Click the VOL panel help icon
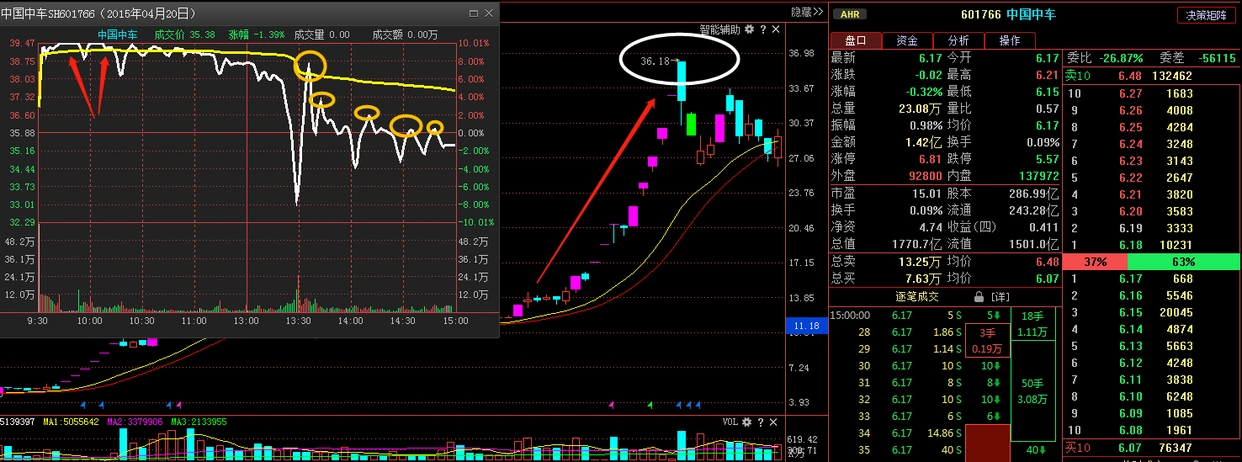 pyautogui.click(x=760, y=423)
